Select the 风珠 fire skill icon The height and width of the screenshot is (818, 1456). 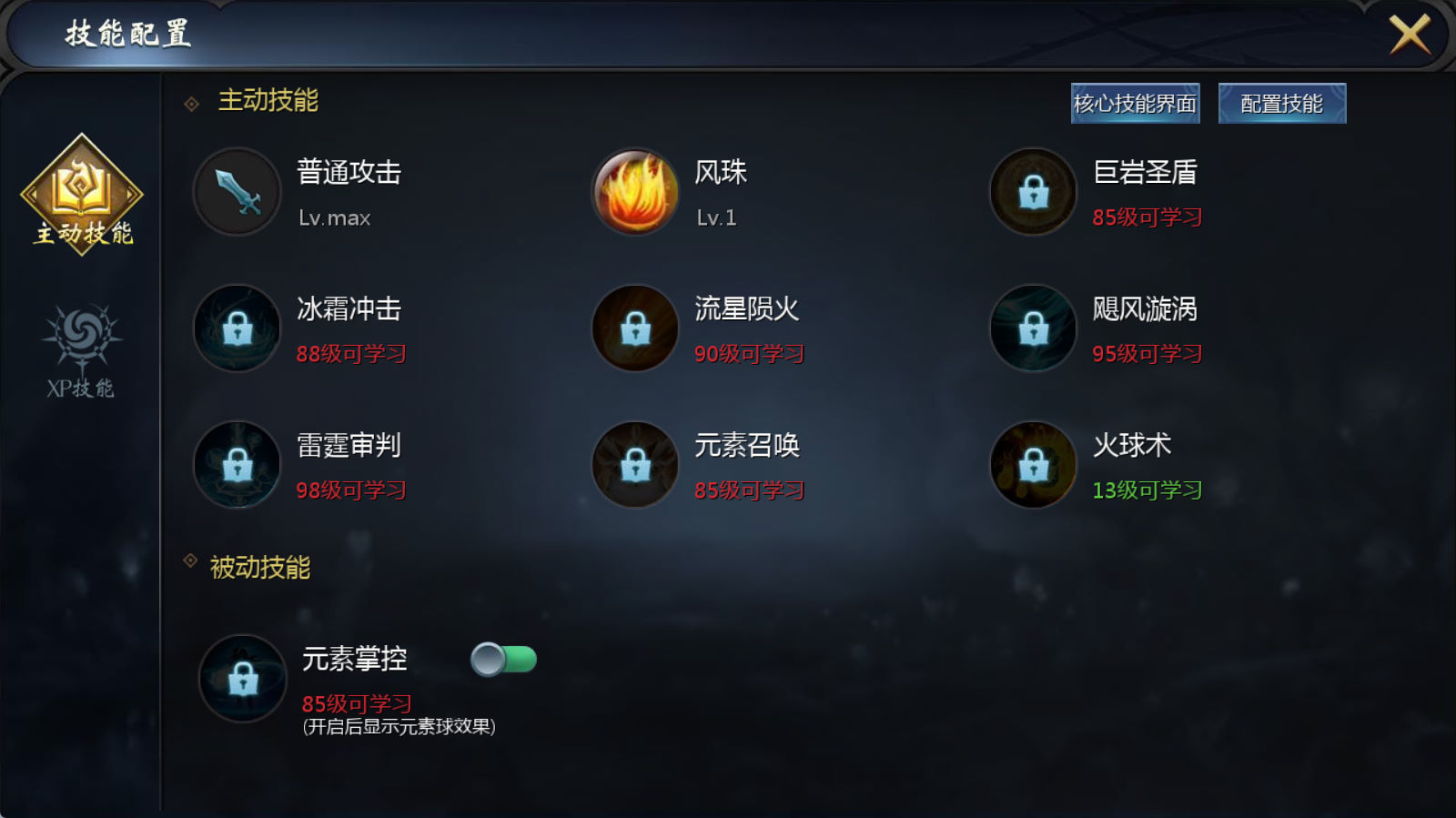635,192
